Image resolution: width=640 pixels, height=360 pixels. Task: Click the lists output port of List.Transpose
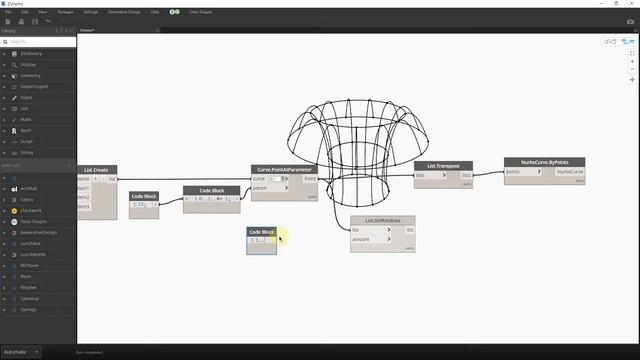(467, 175)
